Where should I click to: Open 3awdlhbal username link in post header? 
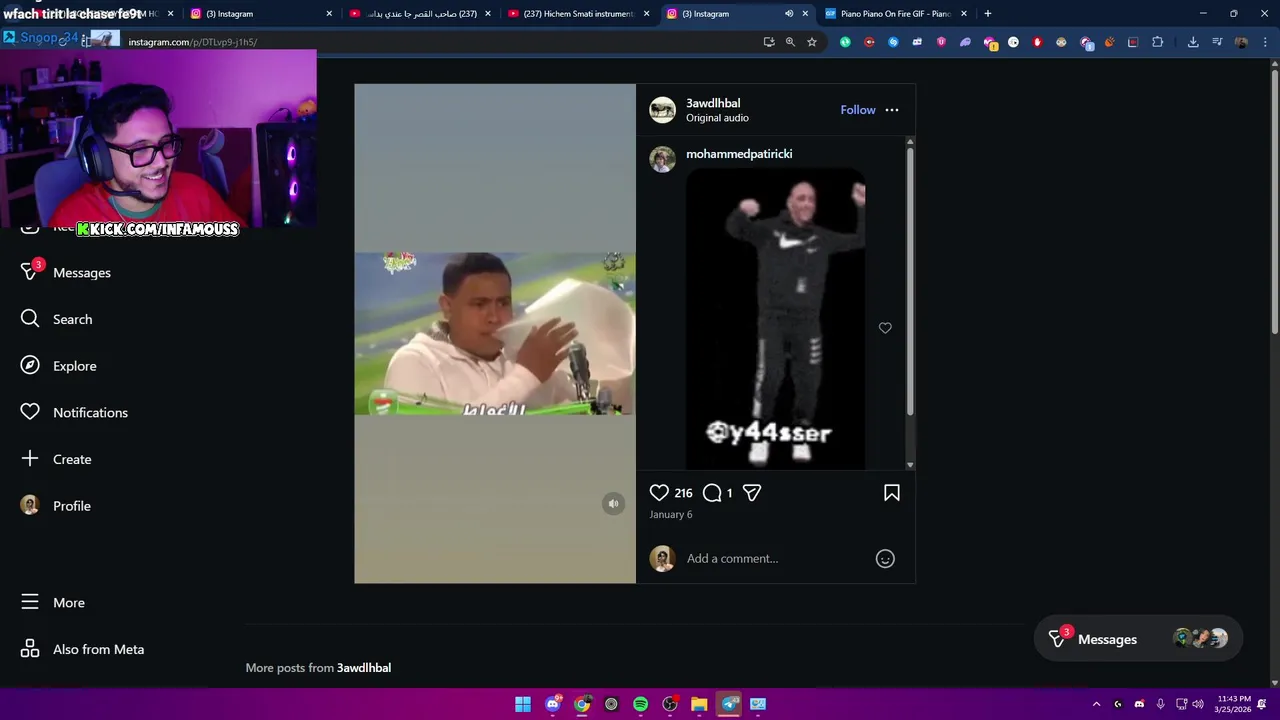(x=713, y=103)
